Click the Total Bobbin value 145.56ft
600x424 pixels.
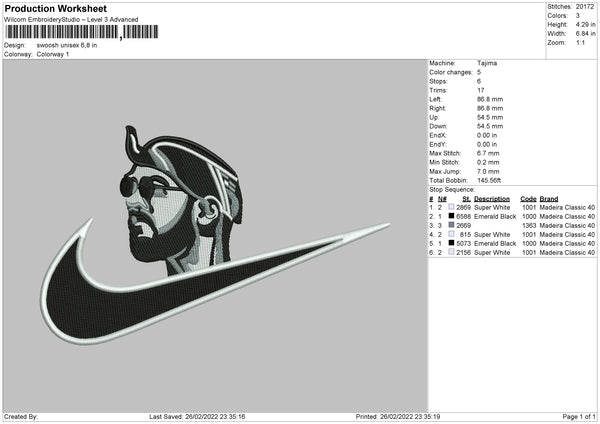click(x=489, y=180)
